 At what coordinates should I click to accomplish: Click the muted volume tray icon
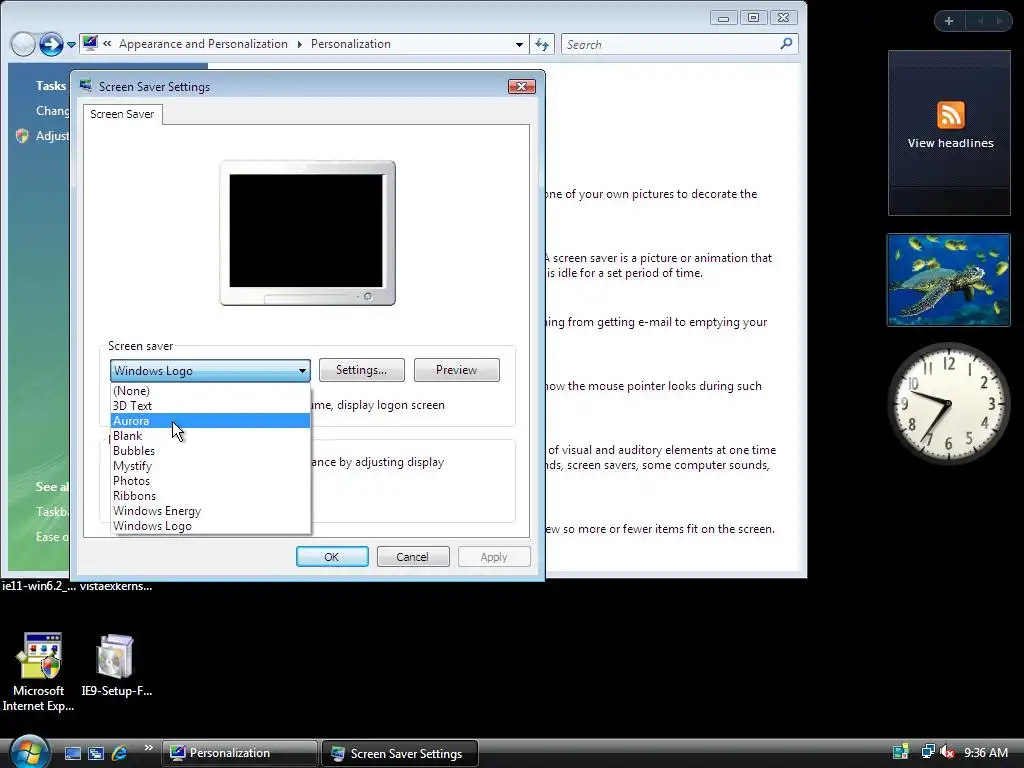click(x=947, y=752)
